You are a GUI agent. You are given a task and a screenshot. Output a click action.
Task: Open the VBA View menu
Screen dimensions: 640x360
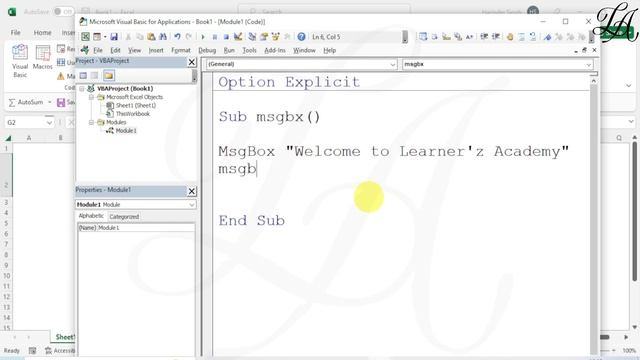click(x=135, y=50)
